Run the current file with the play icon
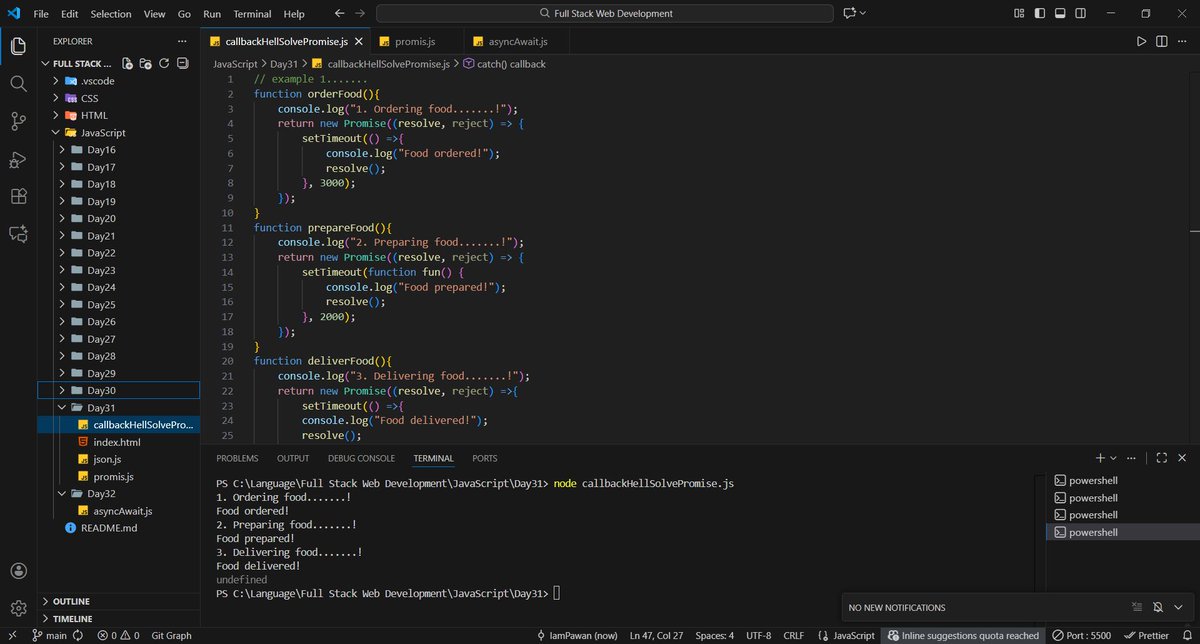The width and height of the screenshot is (1200, 644). (1141, 43)
